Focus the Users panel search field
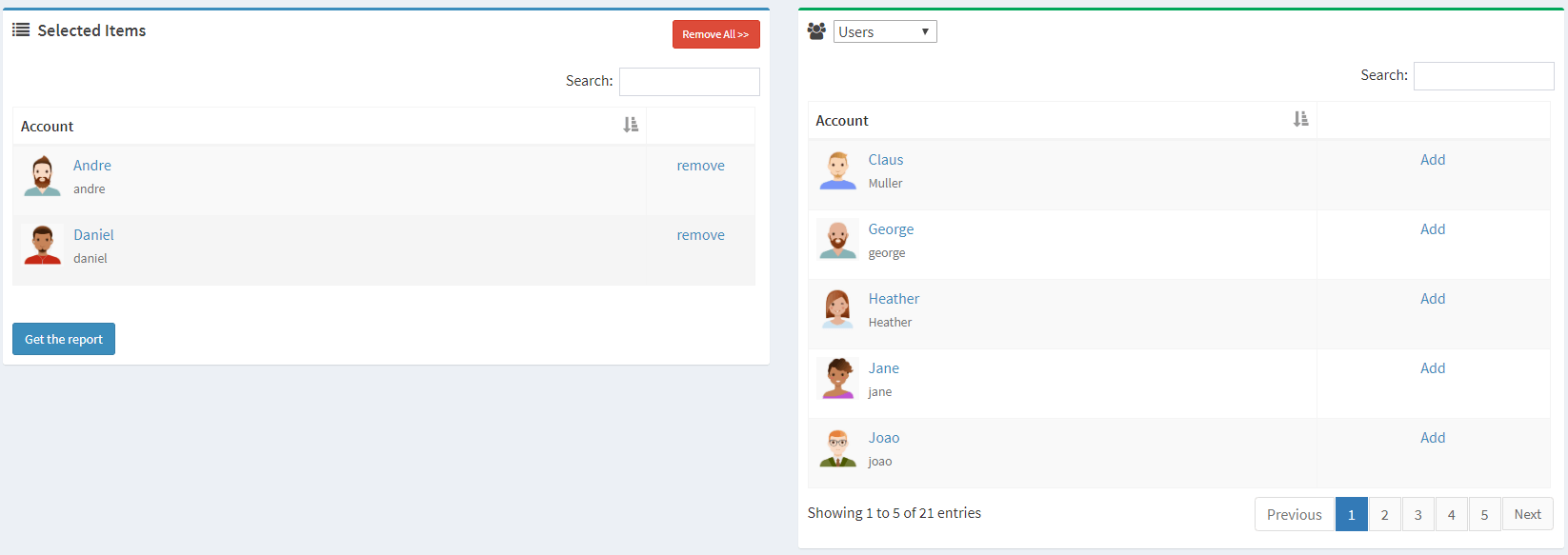This screenshot has height=555, width=1568. pyautogui.click(x=1484, y=76)
